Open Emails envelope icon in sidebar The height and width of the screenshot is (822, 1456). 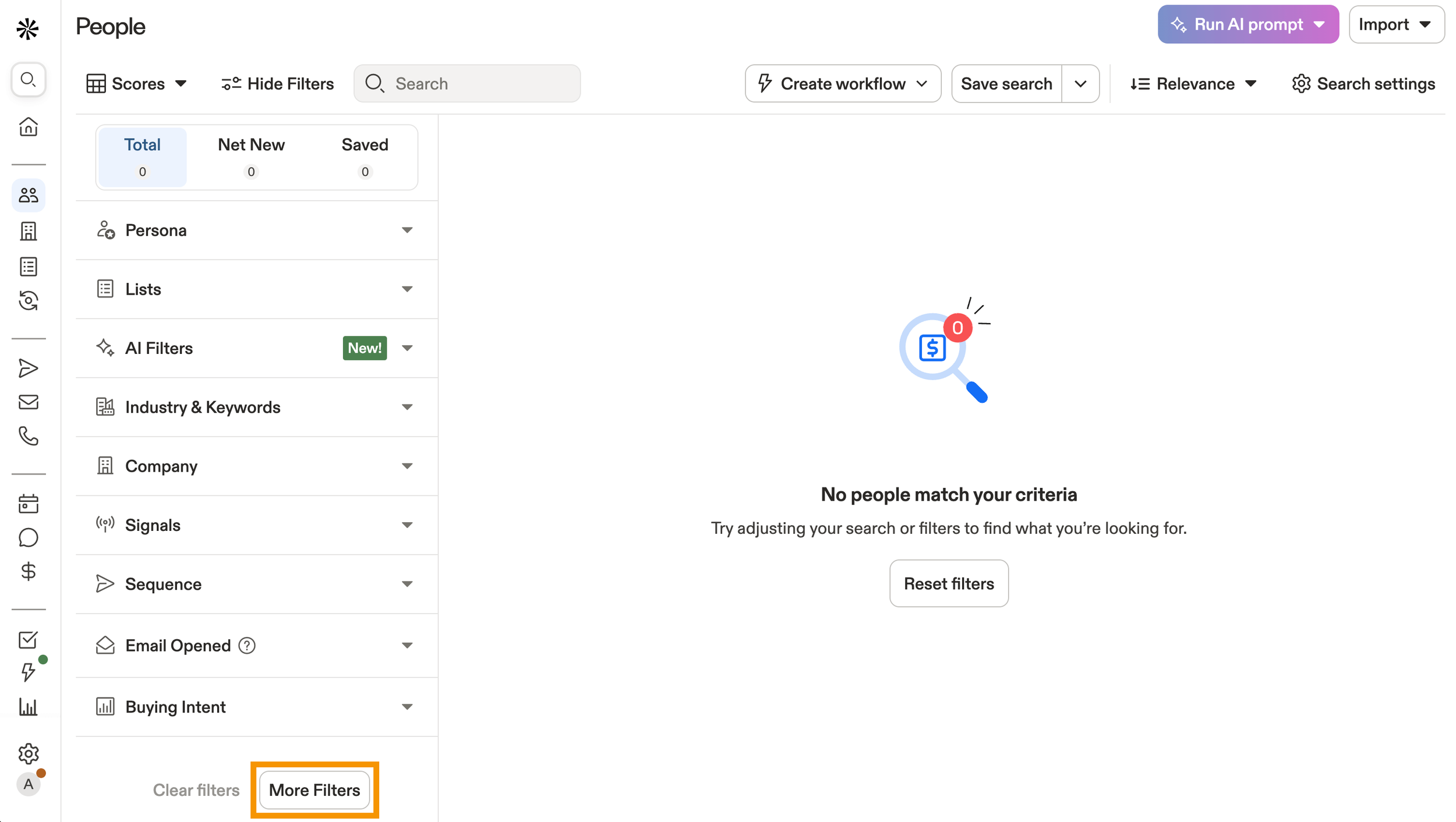click(28, 402)
